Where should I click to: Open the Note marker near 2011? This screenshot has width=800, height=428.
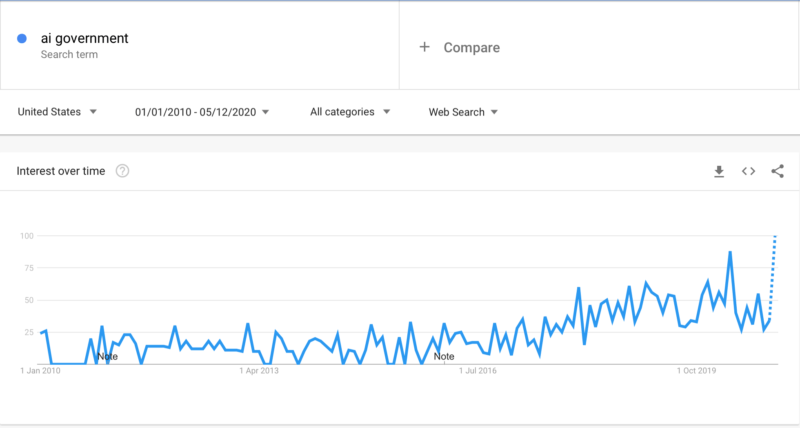point(107,357)
